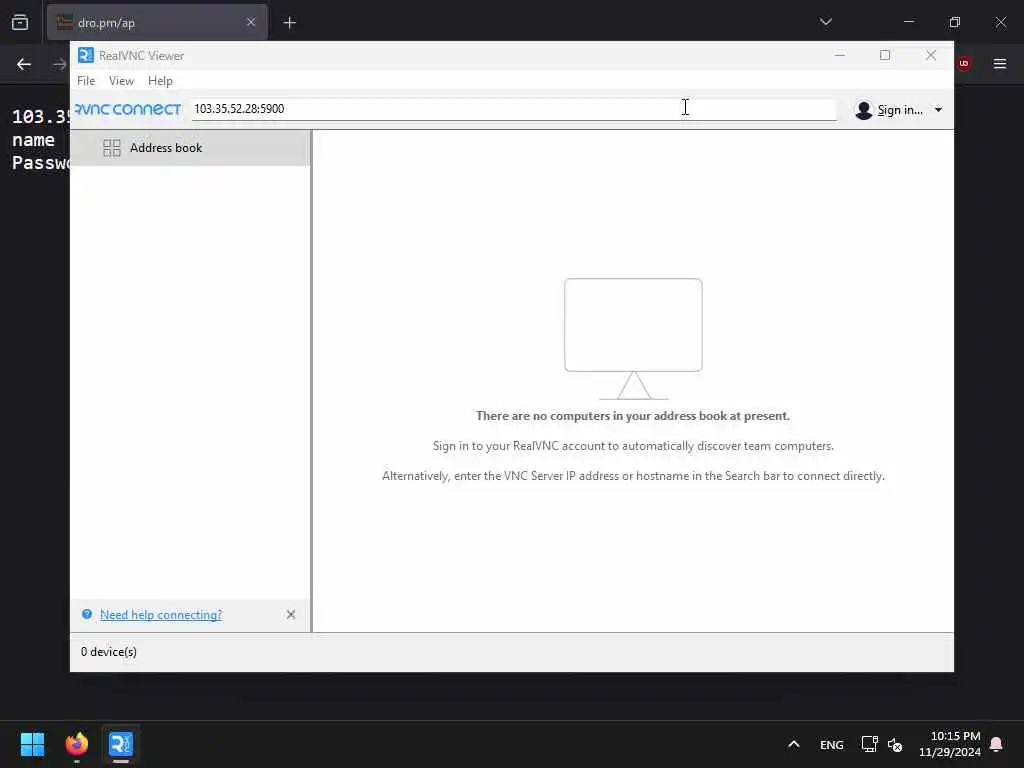Viewport: 1024px width, 768px height.
Task: Click the uBlock extension icon in the browser
Action: coord(964,64)
